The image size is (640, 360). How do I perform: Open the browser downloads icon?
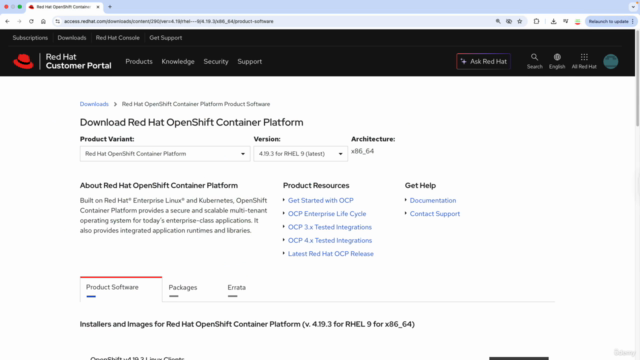coord(553,21)
